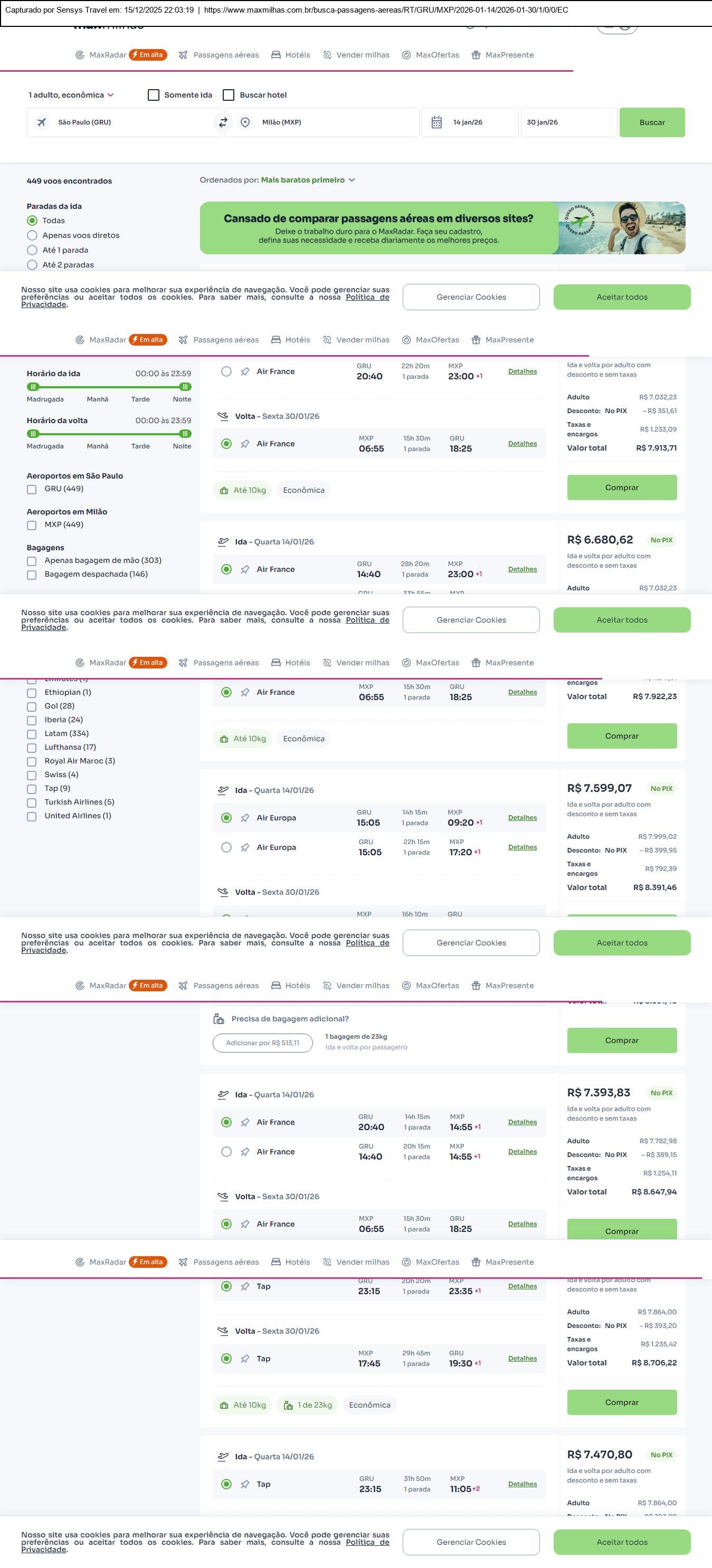
Task: Click "Adicionar por R$ 513,11" baggage button
Action: point(262,1043)
